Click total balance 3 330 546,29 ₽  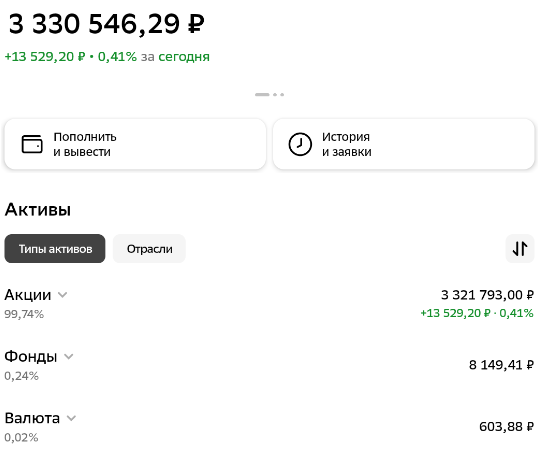[x=106, y=24]
